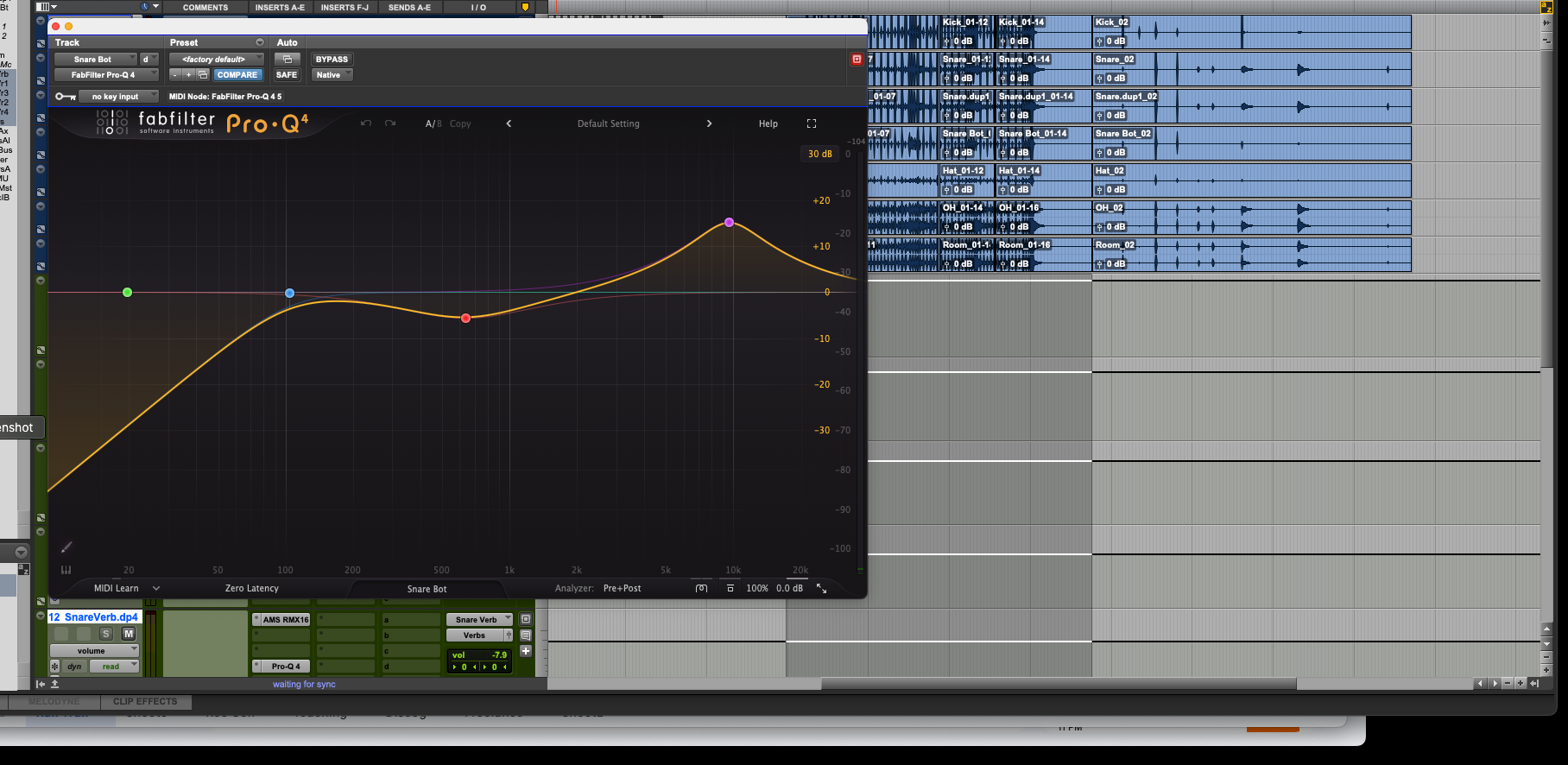Open the factory default preset librarian menu
The width and height of the screenshot is (1568, 765).
click(x=217, y=60)
